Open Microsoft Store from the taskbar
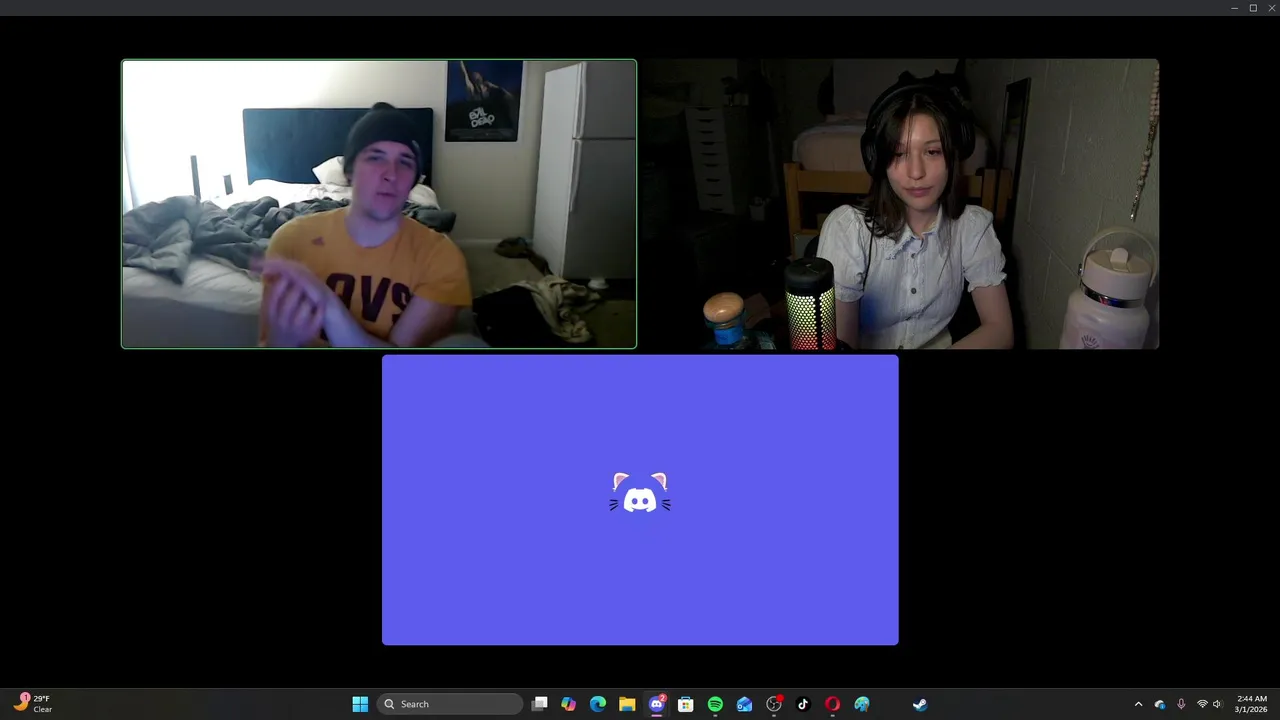The width and height of the screenshot is (1280, 720). click(x=686, y=704)
